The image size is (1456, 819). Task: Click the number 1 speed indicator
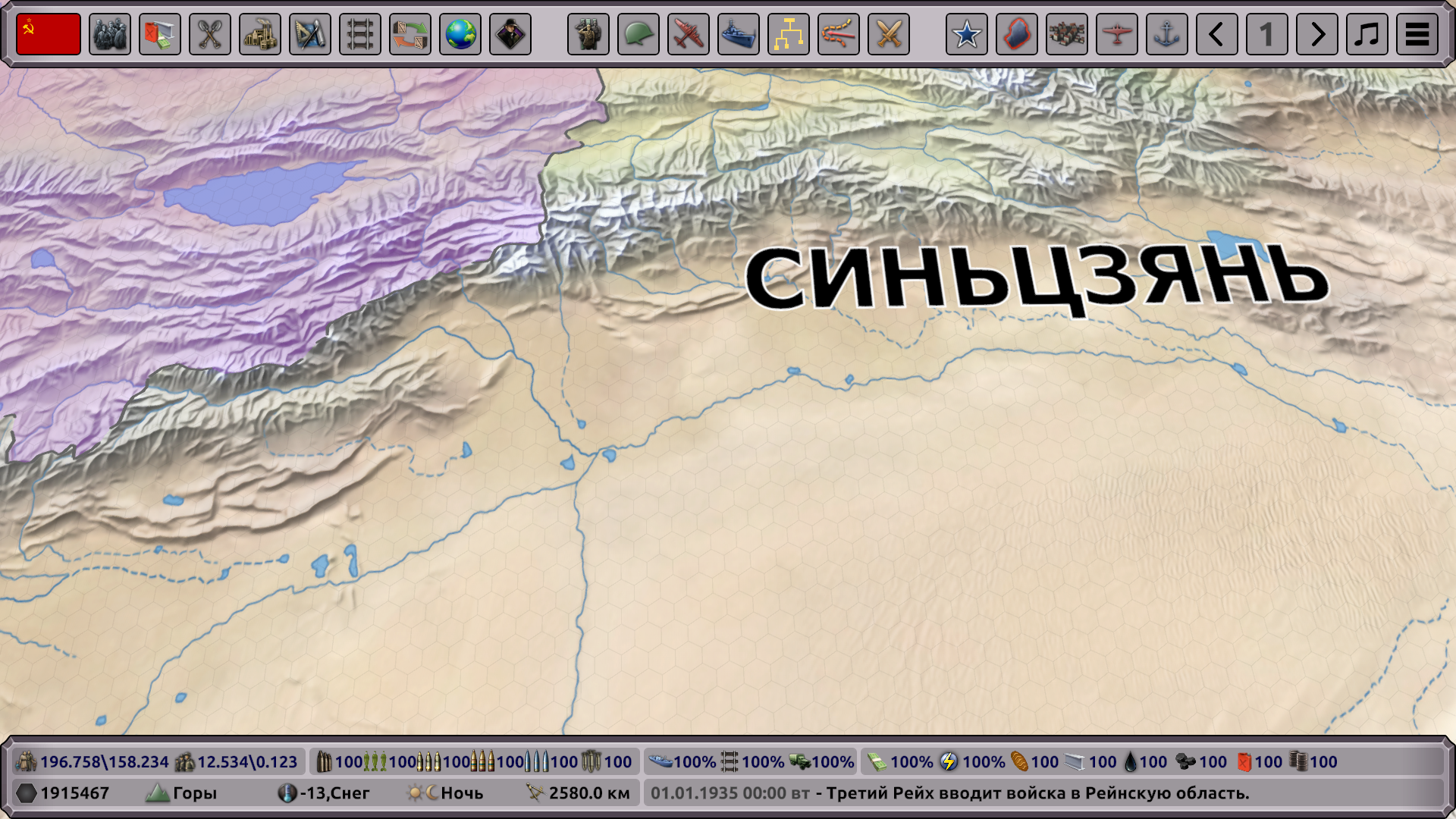pyautogui.click(x=1267, y=34)
